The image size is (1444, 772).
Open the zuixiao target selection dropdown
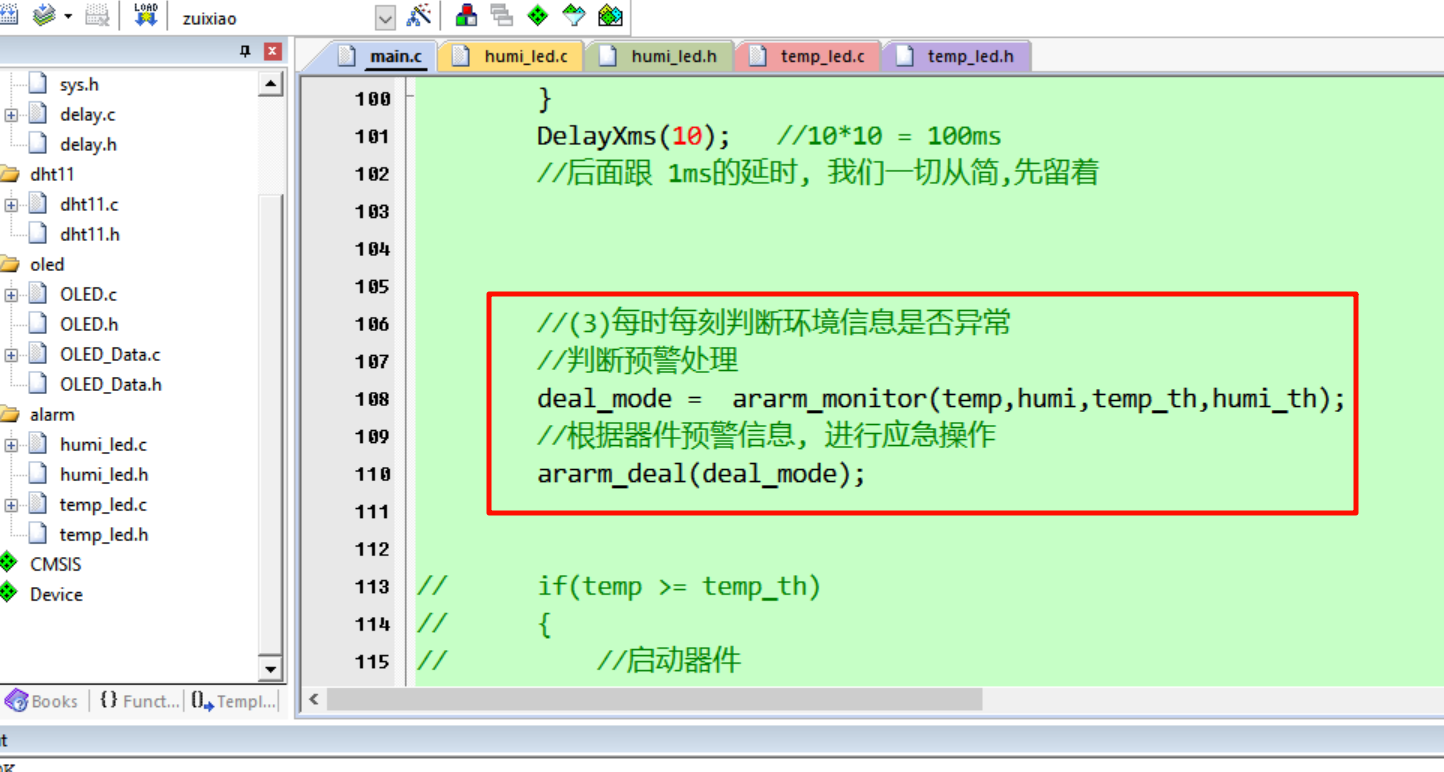385,18
